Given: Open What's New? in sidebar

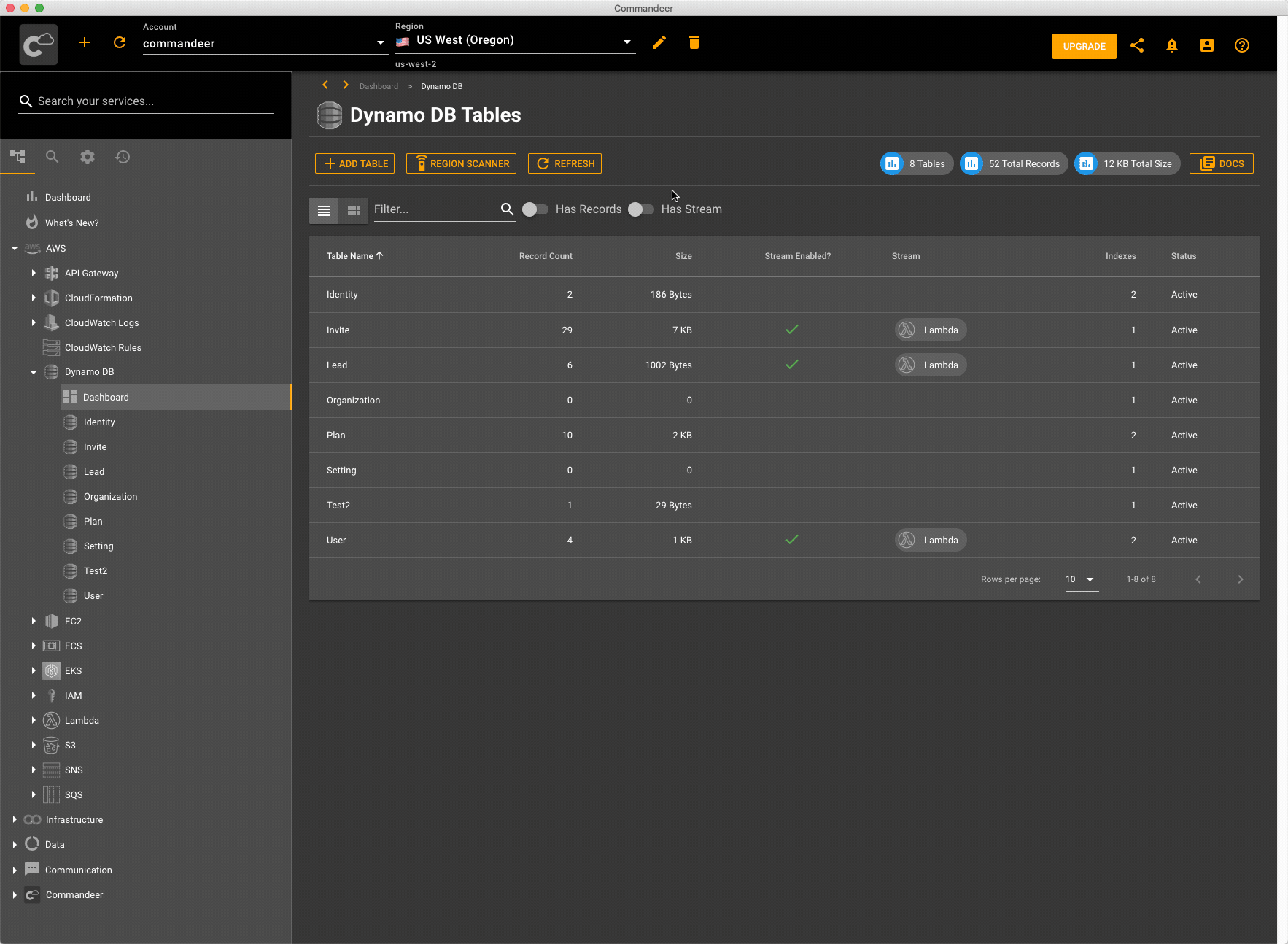Looking at the screenshot, I should [71, 223].
